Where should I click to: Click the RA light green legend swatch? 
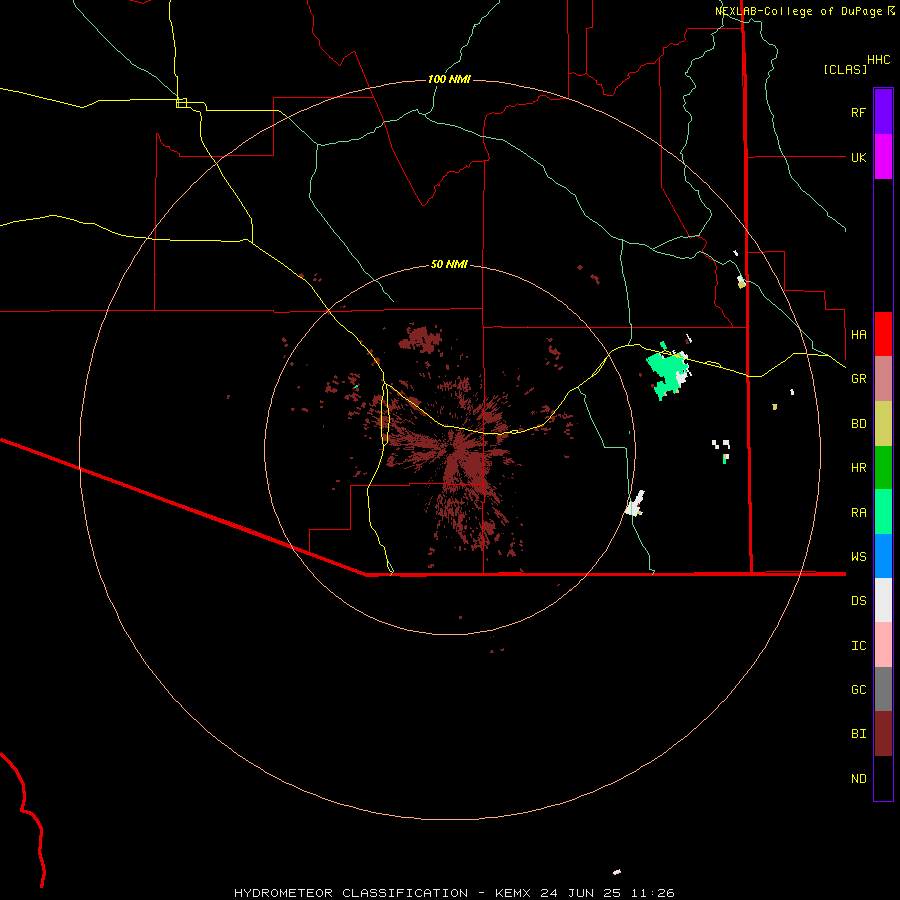(883, 512)
